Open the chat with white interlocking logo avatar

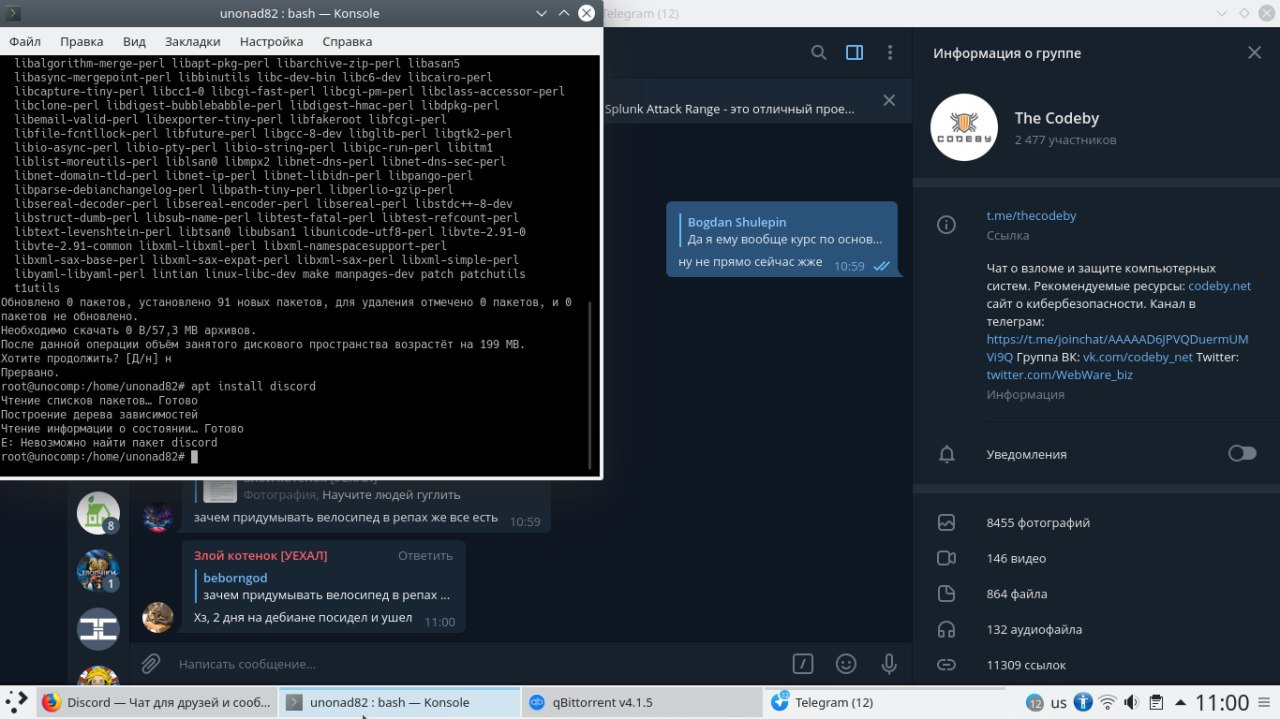tap(98, 628)
